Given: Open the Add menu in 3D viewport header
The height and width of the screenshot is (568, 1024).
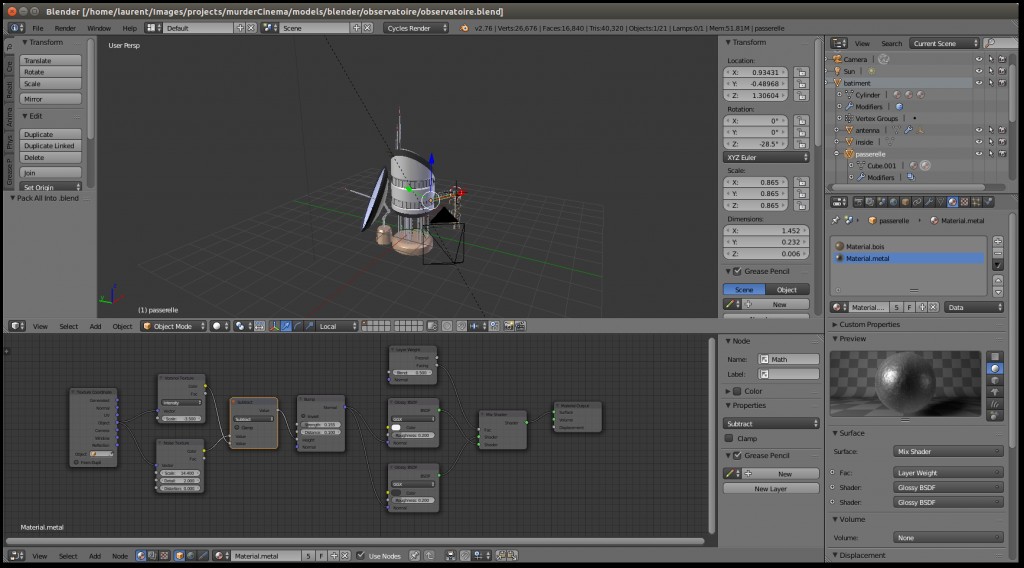Looking at the screenshot, I should tap(95, 326).
